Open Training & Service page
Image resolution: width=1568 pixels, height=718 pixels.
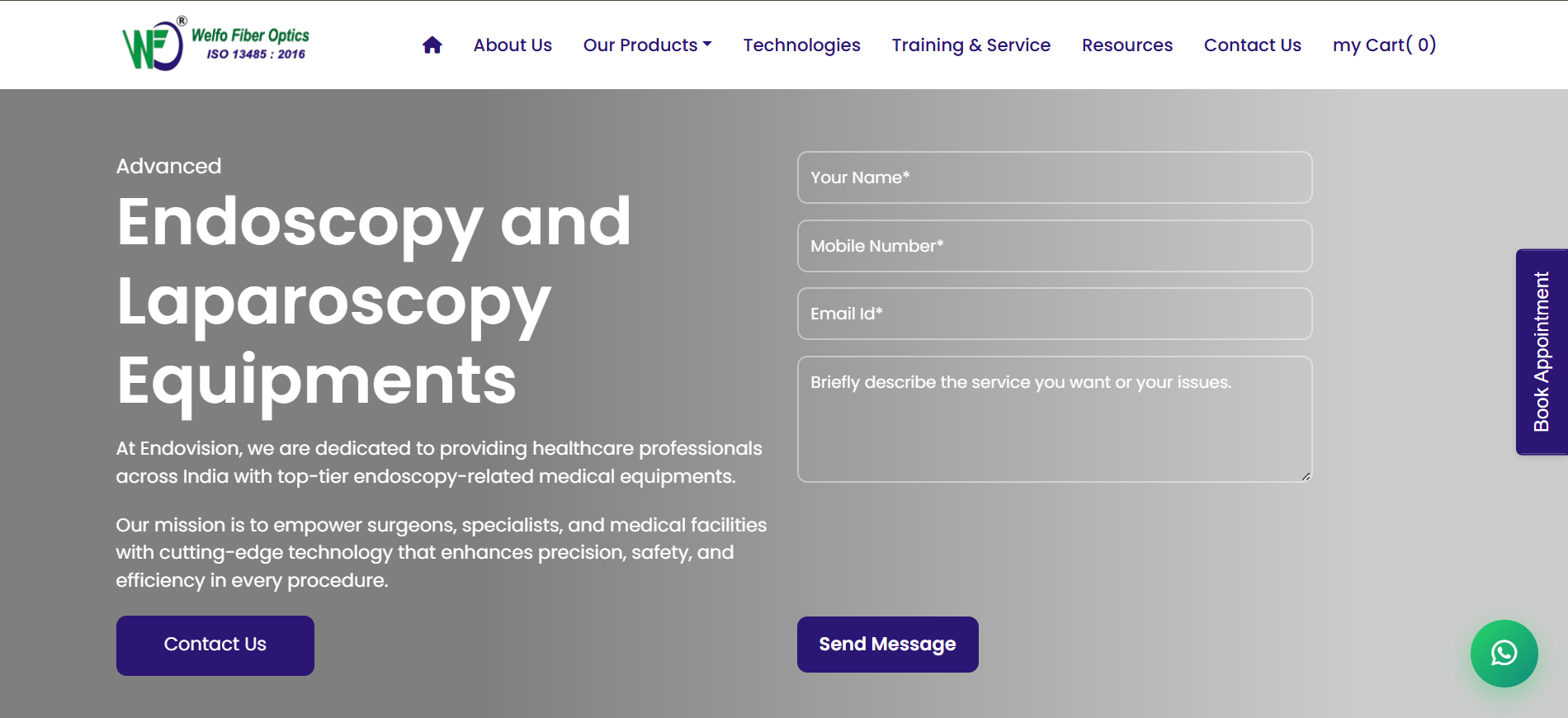[971, 45]
